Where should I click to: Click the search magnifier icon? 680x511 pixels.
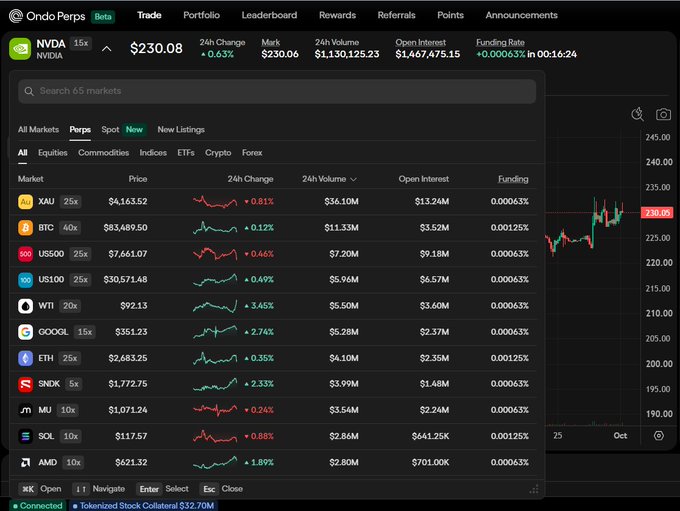[29, 91]
